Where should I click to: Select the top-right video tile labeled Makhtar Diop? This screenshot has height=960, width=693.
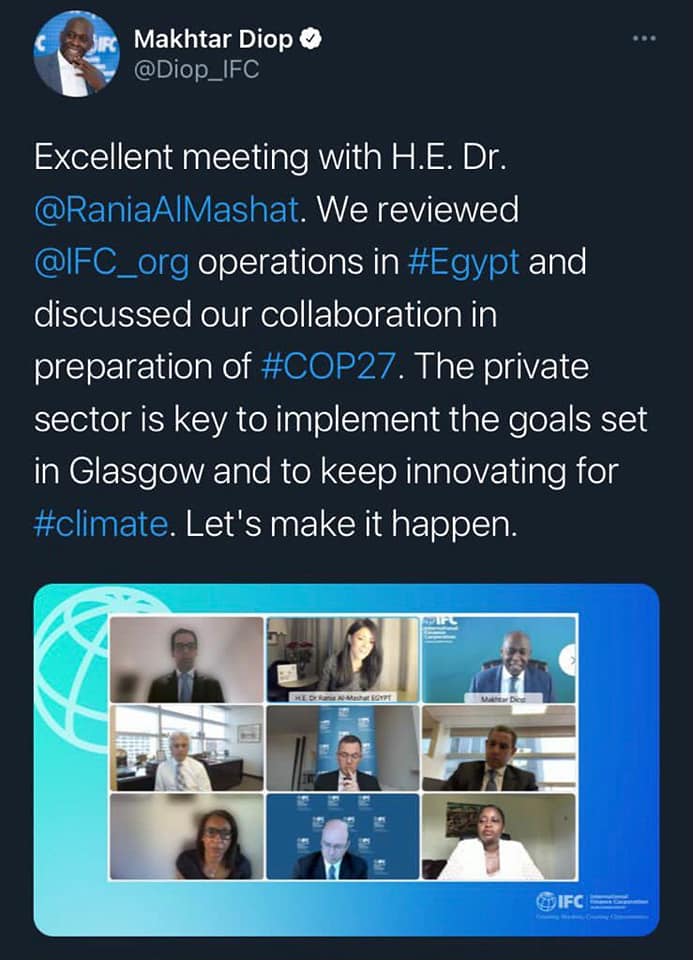(498, 657)
